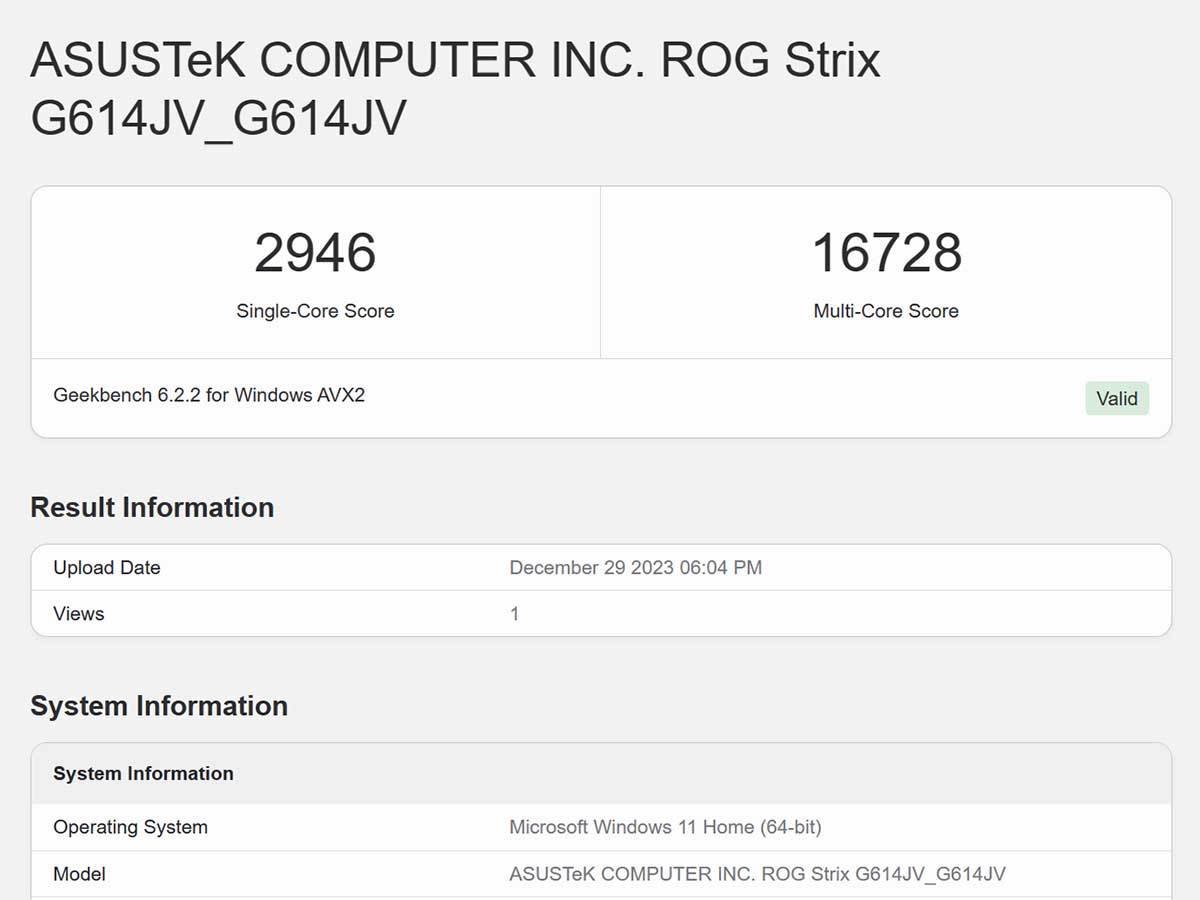The width and height of the screenshot is (1200, 900).
Task: Click the Multi-Core Score label
Action: pyautogui.click(x=885, y=311)
